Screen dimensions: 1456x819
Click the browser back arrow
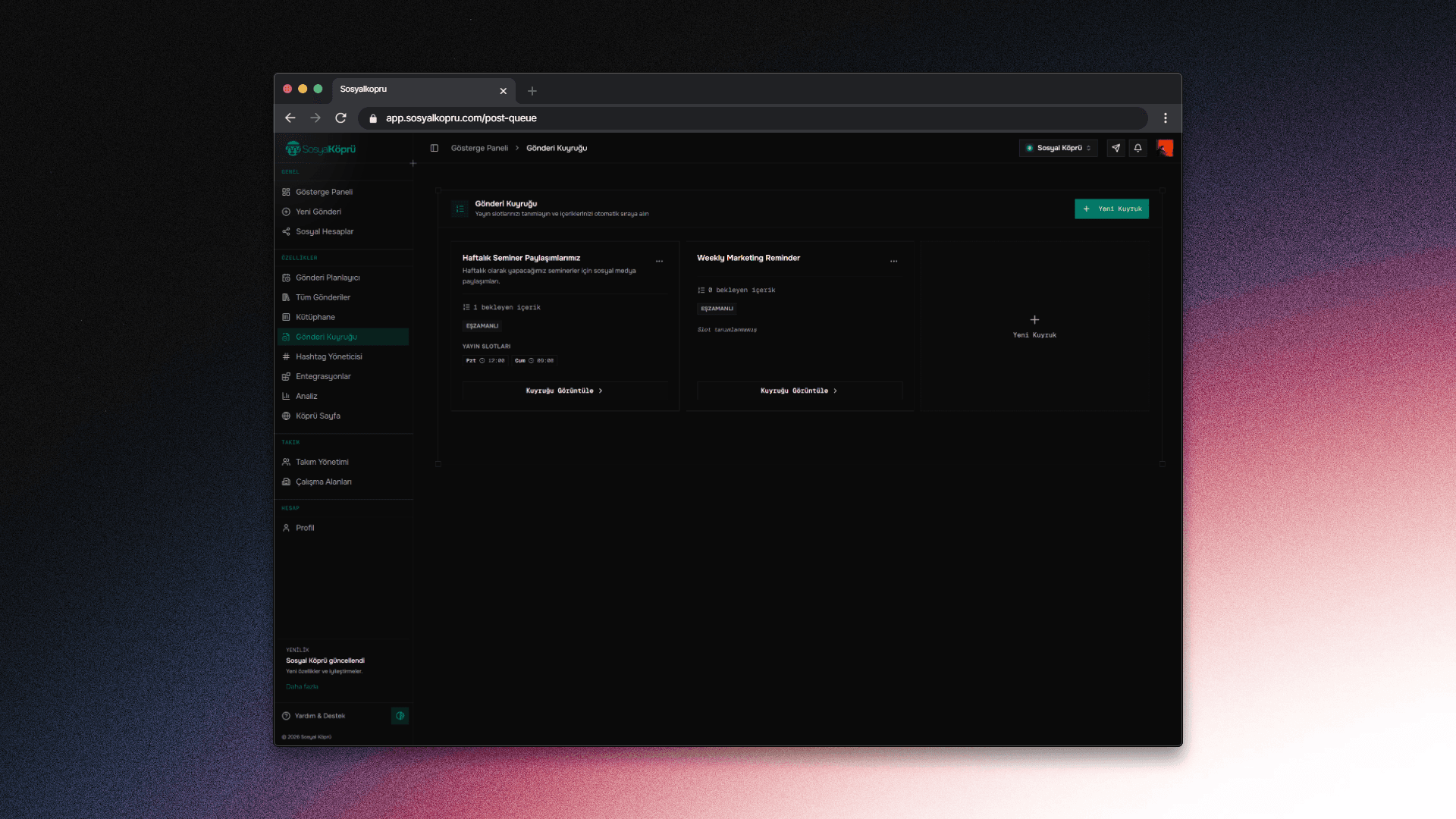(x=290, y=118)
